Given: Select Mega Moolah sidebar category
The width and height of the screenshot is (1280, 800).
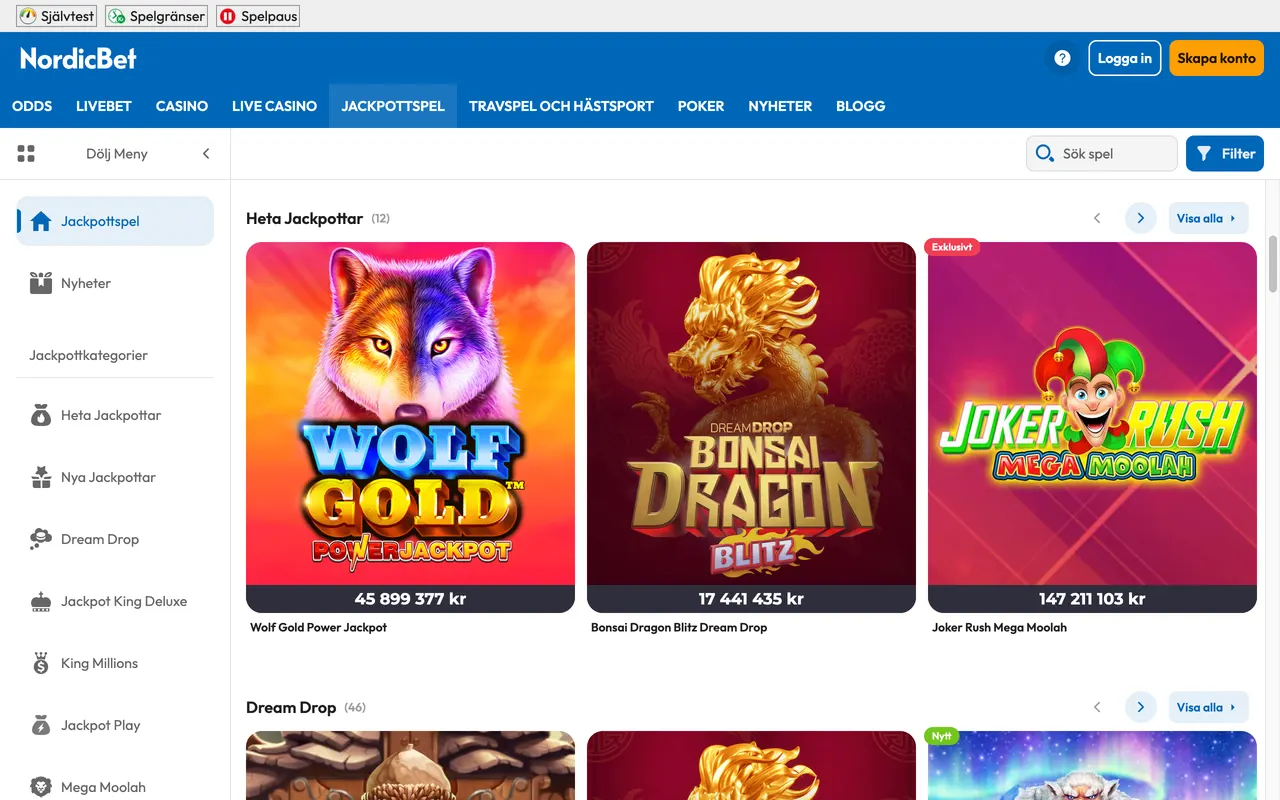Looking at the screenshot, I should (115, 787).
